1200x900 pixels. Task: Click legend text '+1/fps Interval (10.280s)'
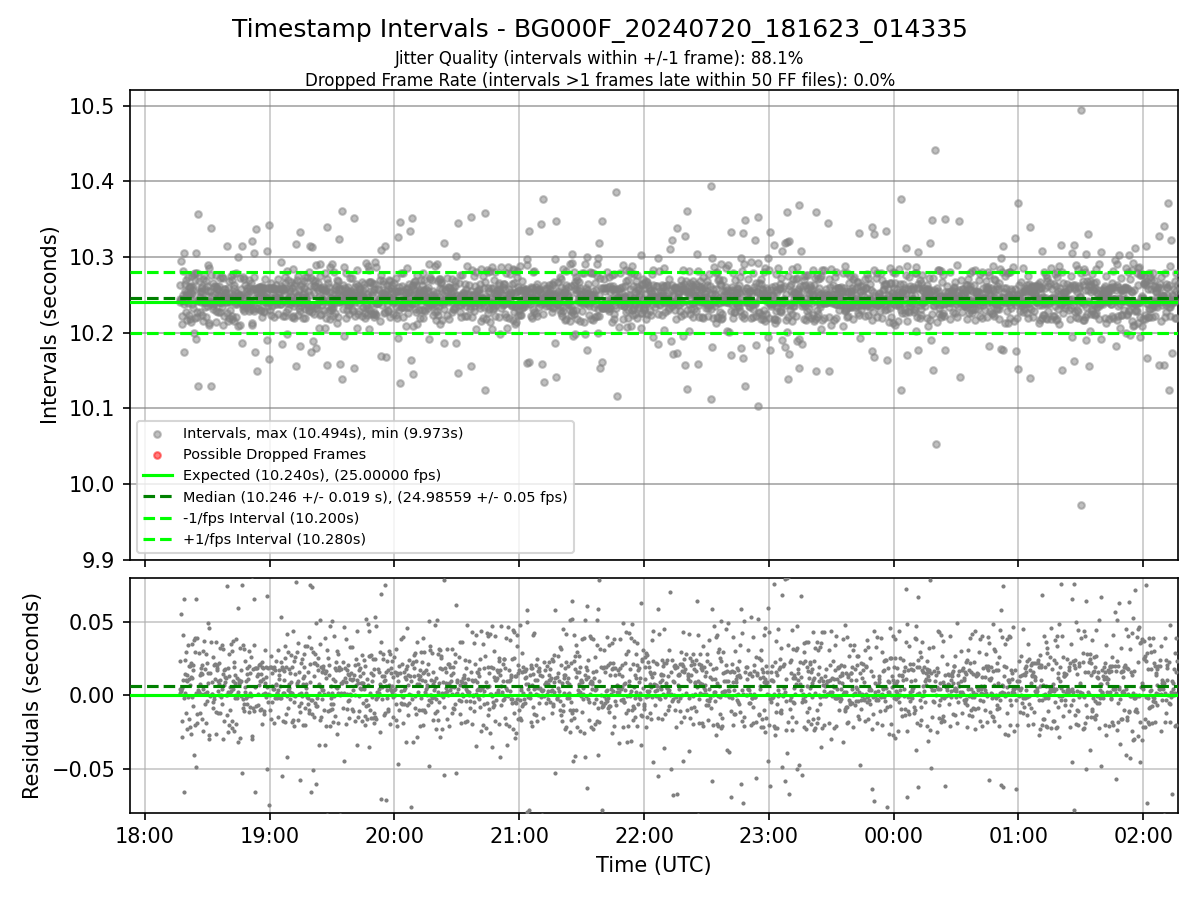tap(274, 539)
